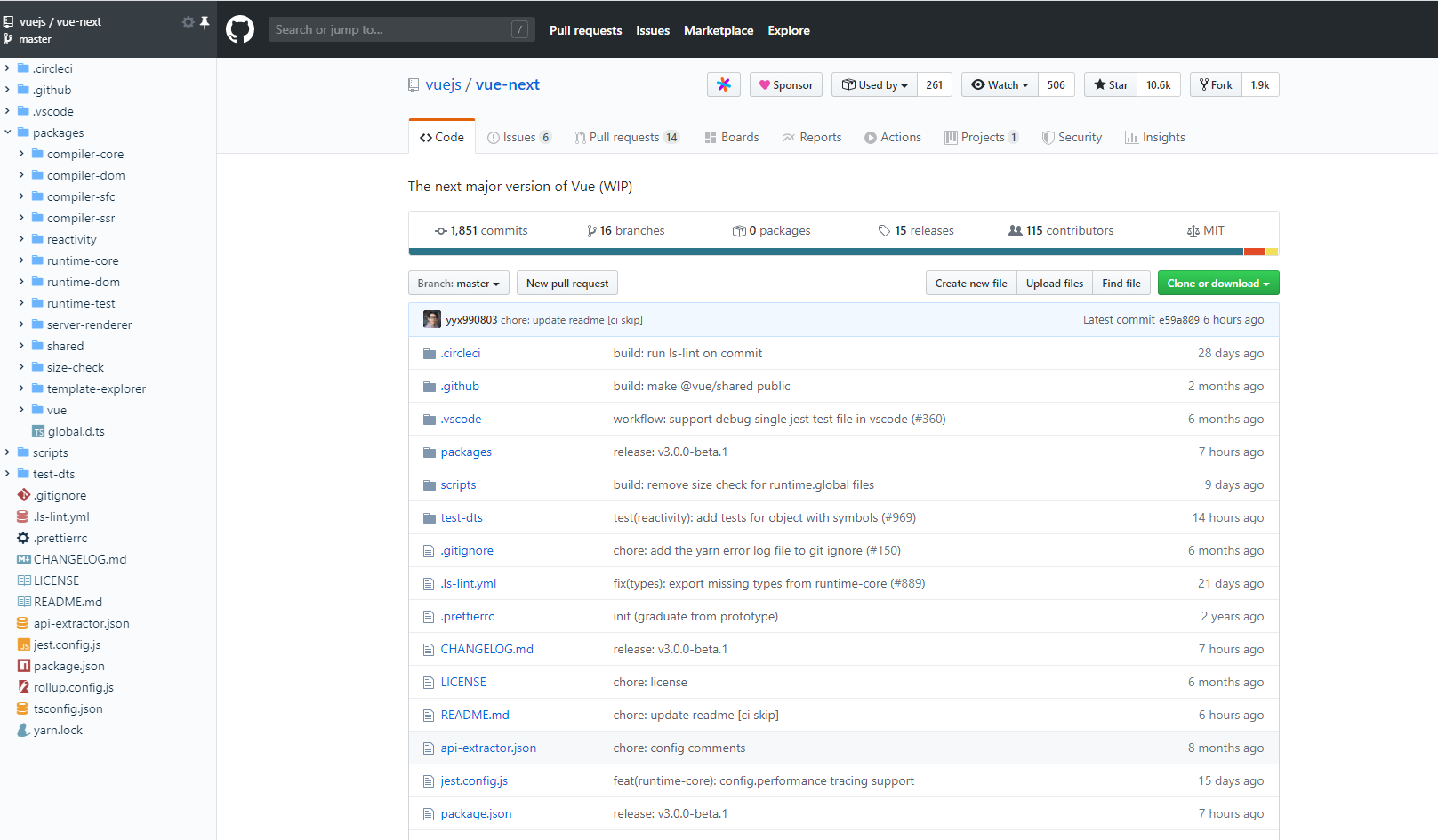Open the Insights tab

click(x=1155, y=137)
